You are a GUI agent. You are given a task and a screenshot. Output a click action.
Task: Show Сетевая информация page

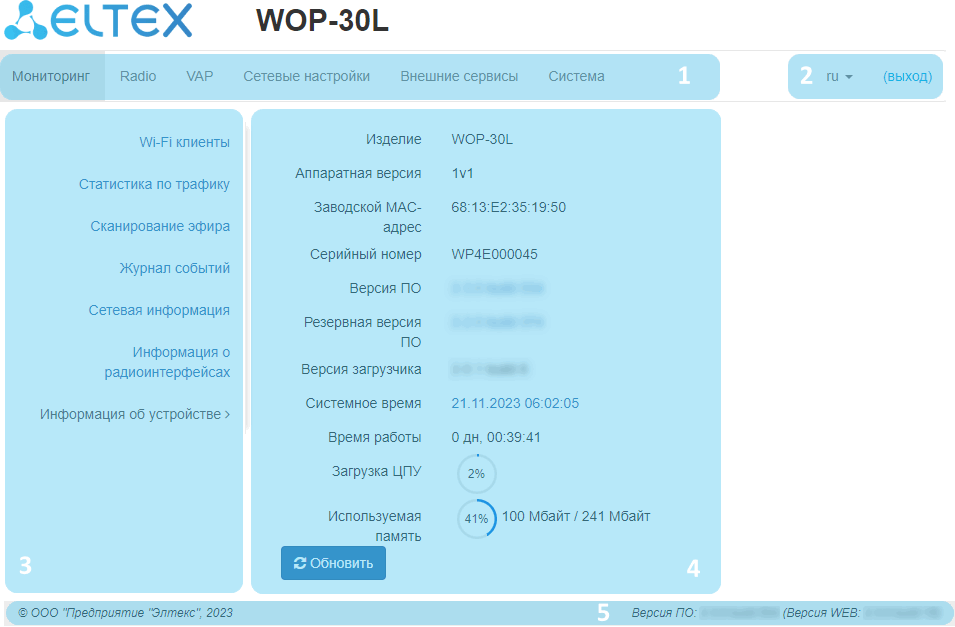(x=159, y=310)
